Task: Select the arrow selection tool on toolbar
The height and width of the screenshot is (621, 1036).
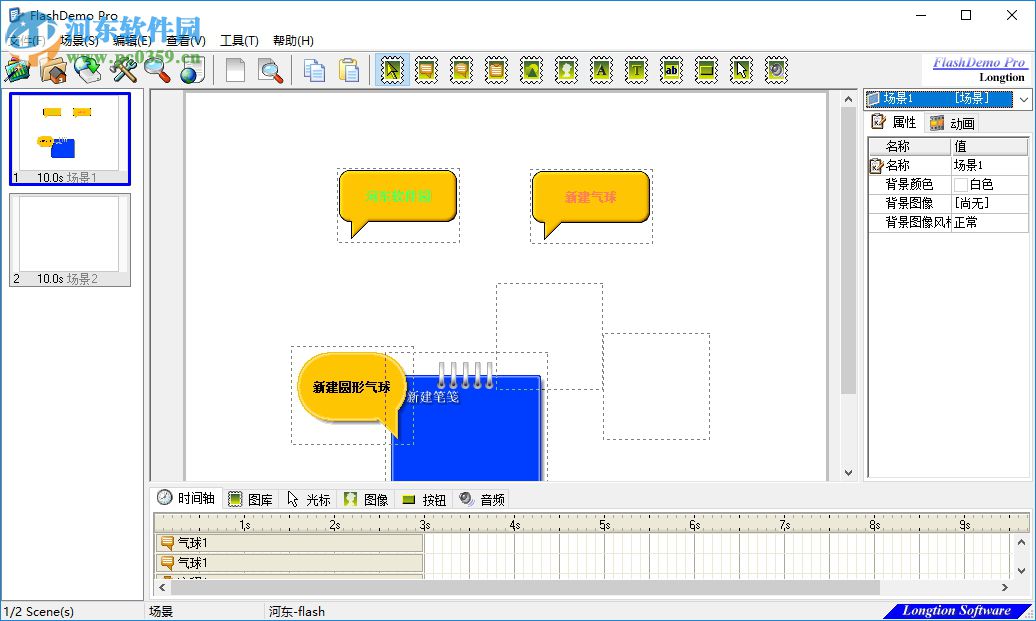Action: (x=391, y=69)
